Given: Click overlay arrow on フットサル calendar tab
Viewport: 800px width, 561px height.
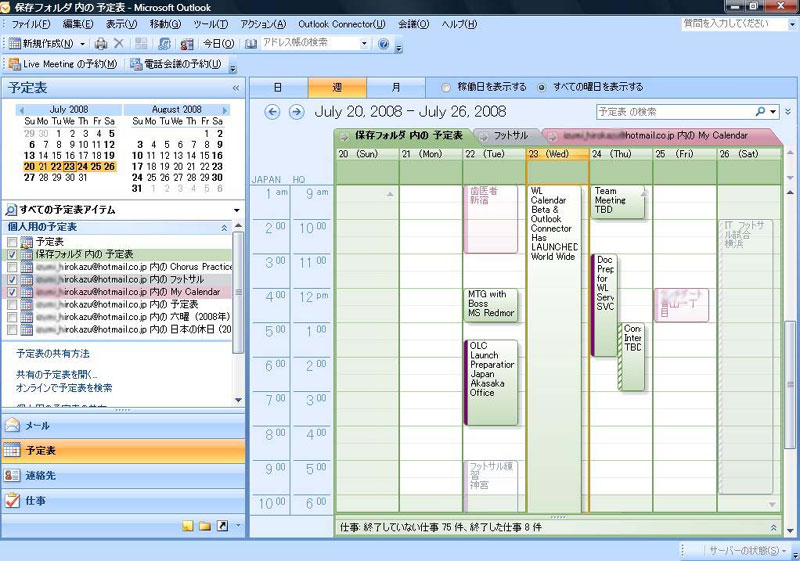Looking at the screenshot, I should [x=482, y=136].
